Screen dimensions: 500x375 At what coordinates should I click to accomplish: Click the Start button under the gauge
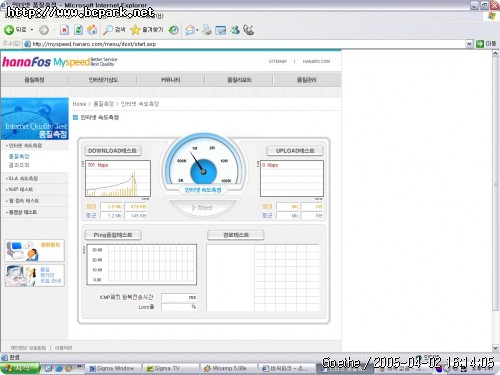point(203,208)
